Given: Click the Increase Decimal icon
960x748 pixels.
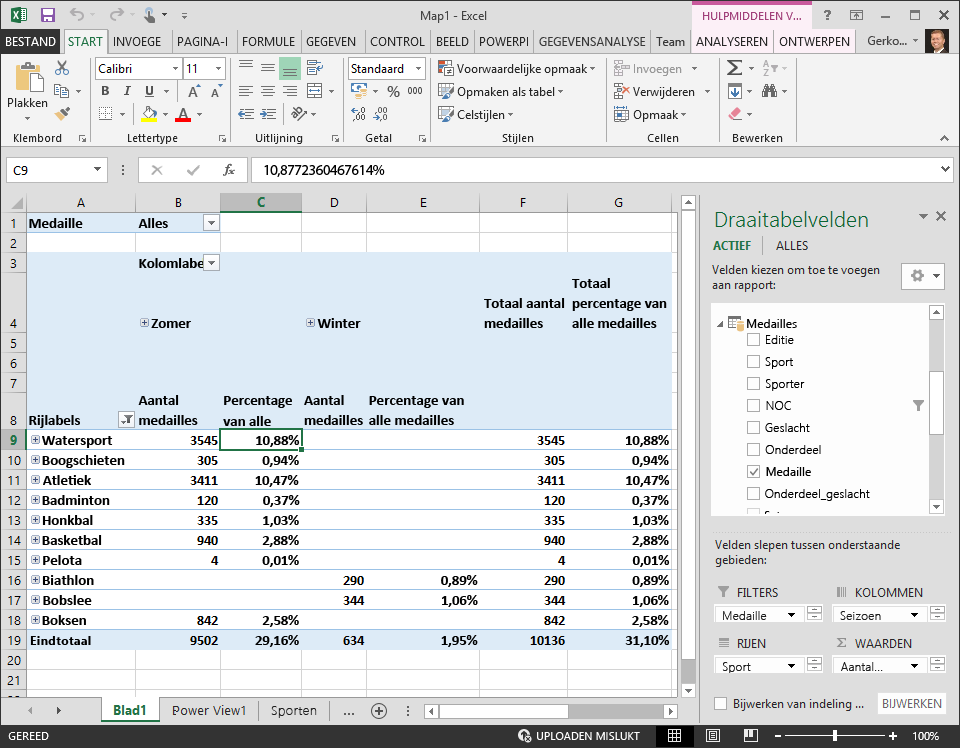Looking at the screenshot, I should coord(358,114).
